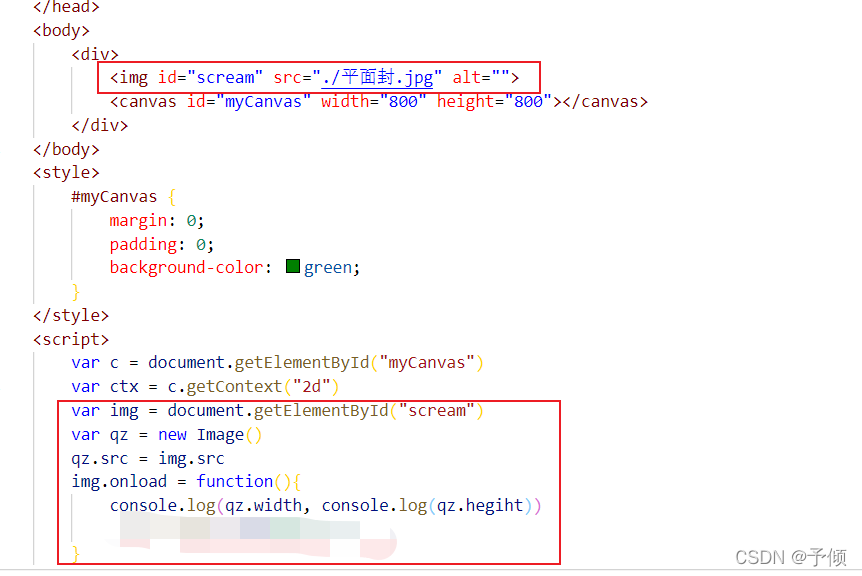
Task: Click the 'var ctx' variable declaration
Action: coord(104,386)
